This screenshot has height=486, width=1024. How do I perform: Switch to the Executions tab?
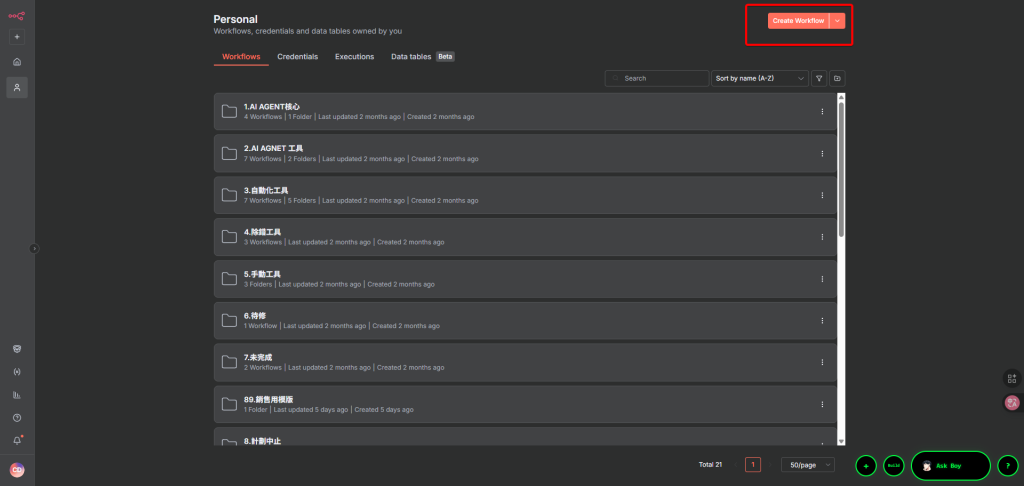(354, 57)
